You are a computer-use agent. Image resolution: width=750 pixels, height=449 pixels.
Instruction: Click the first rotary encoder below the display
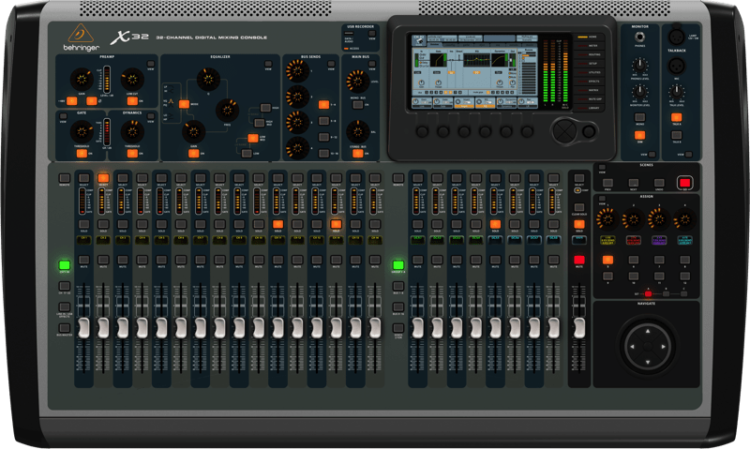[422, 131]
